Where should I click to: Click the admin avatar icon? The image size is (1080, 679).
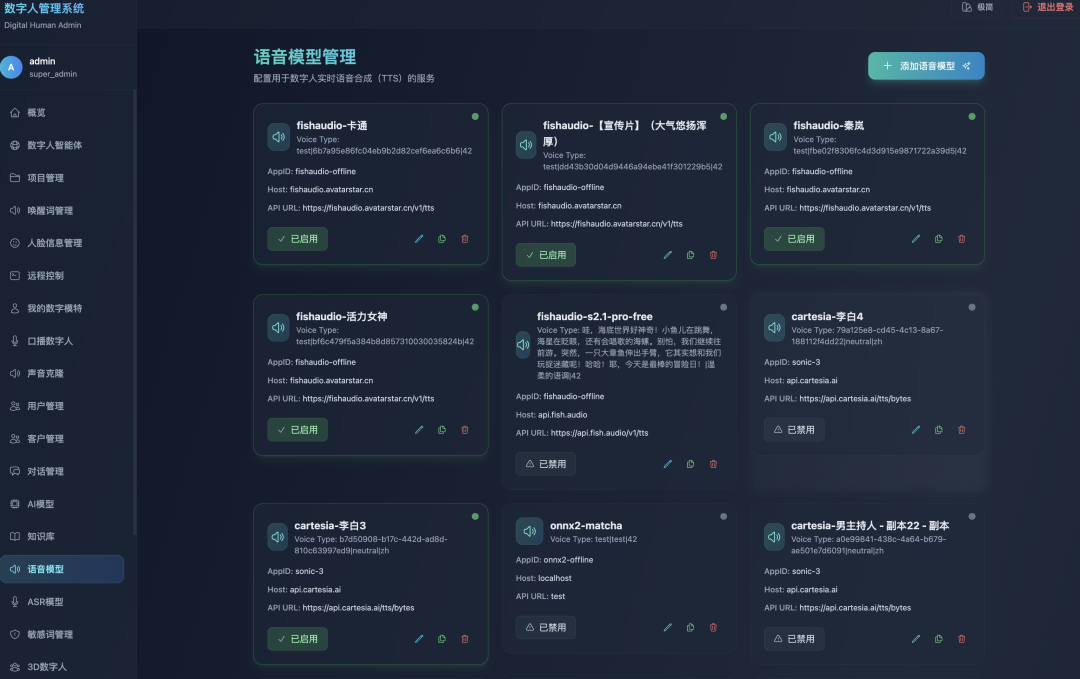(x=11, y=67)
